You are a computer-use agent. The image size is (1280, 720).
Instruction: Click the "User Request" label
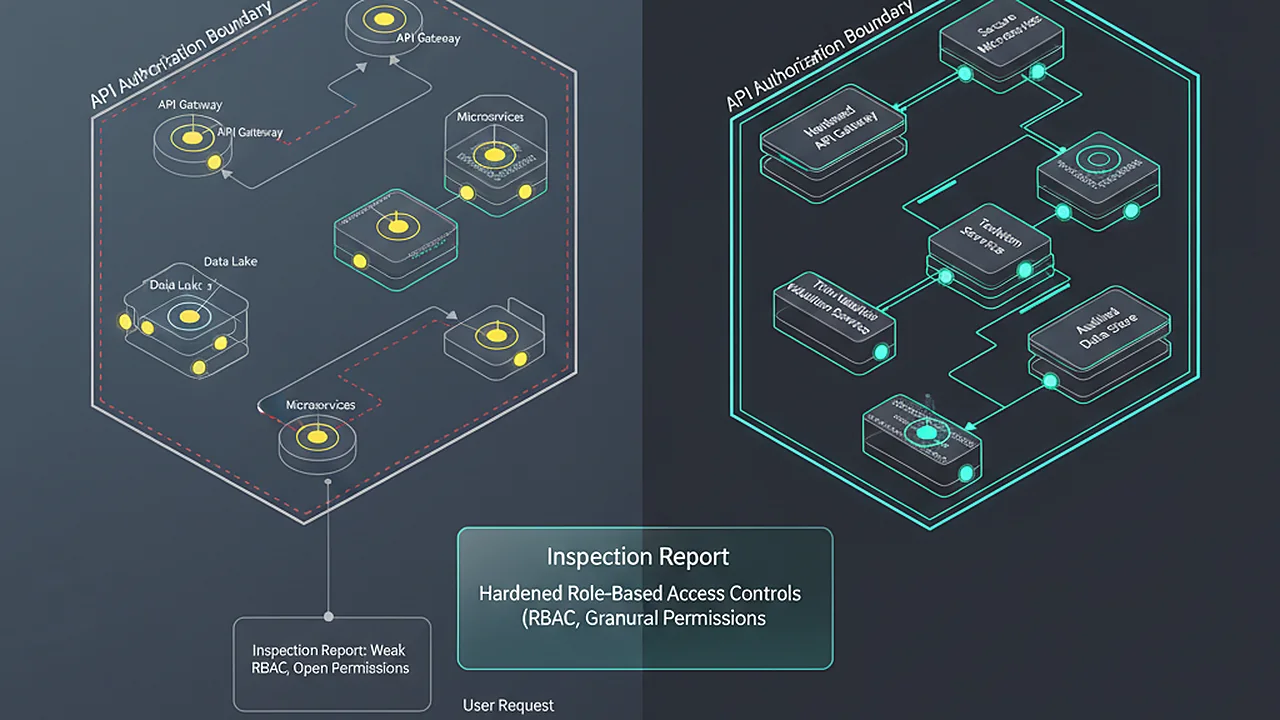[x=508, y=705]
